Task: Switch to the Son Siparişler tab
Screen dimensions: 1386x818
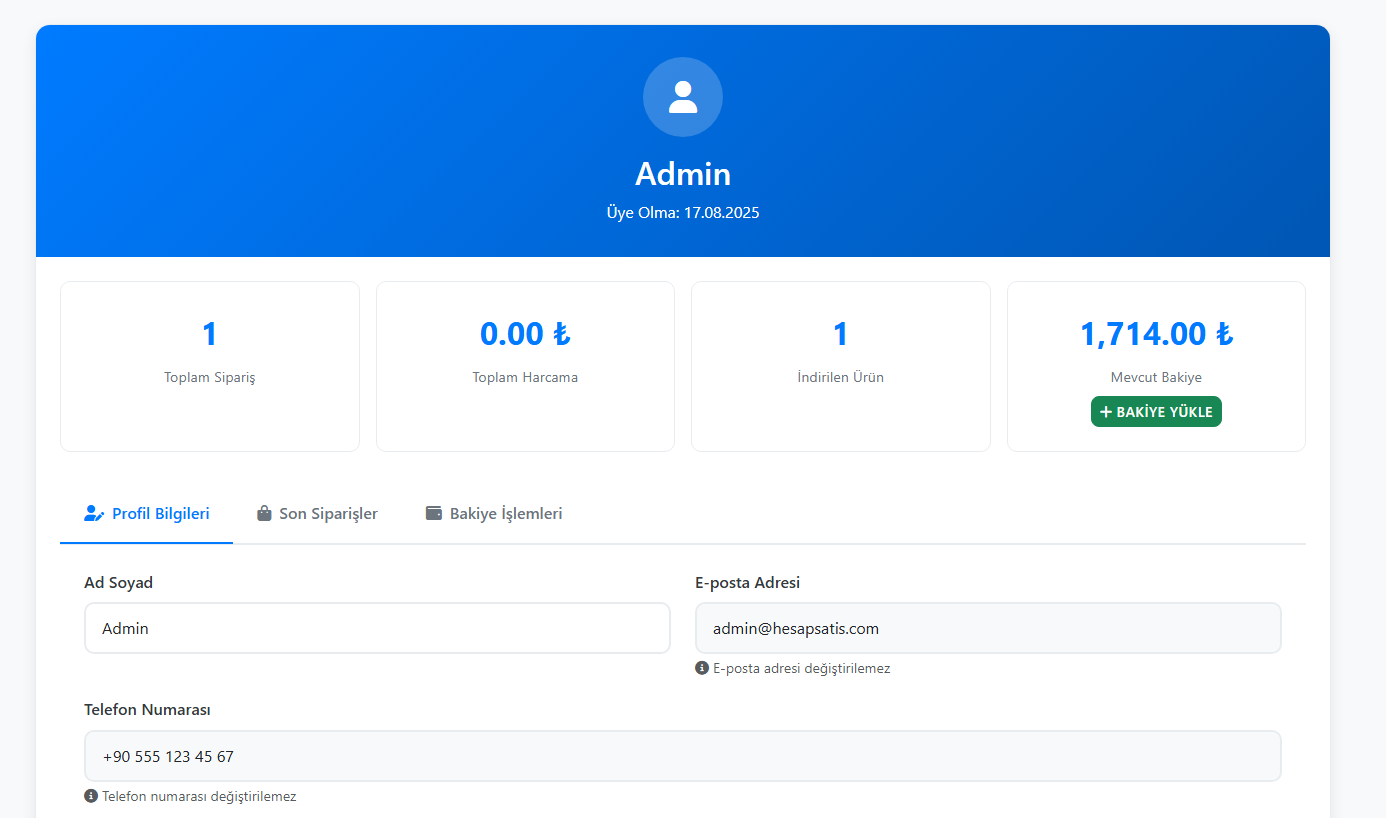Action: tap(317, 514)
